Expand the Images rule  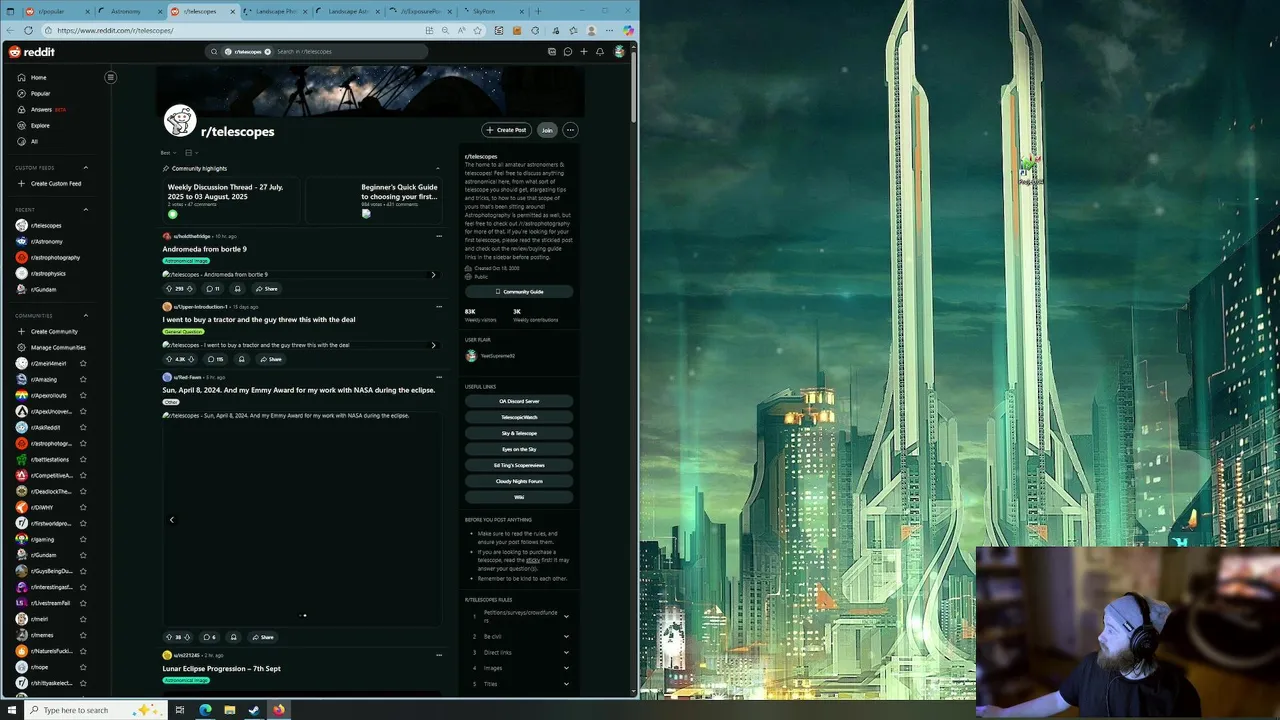point(566,668)
